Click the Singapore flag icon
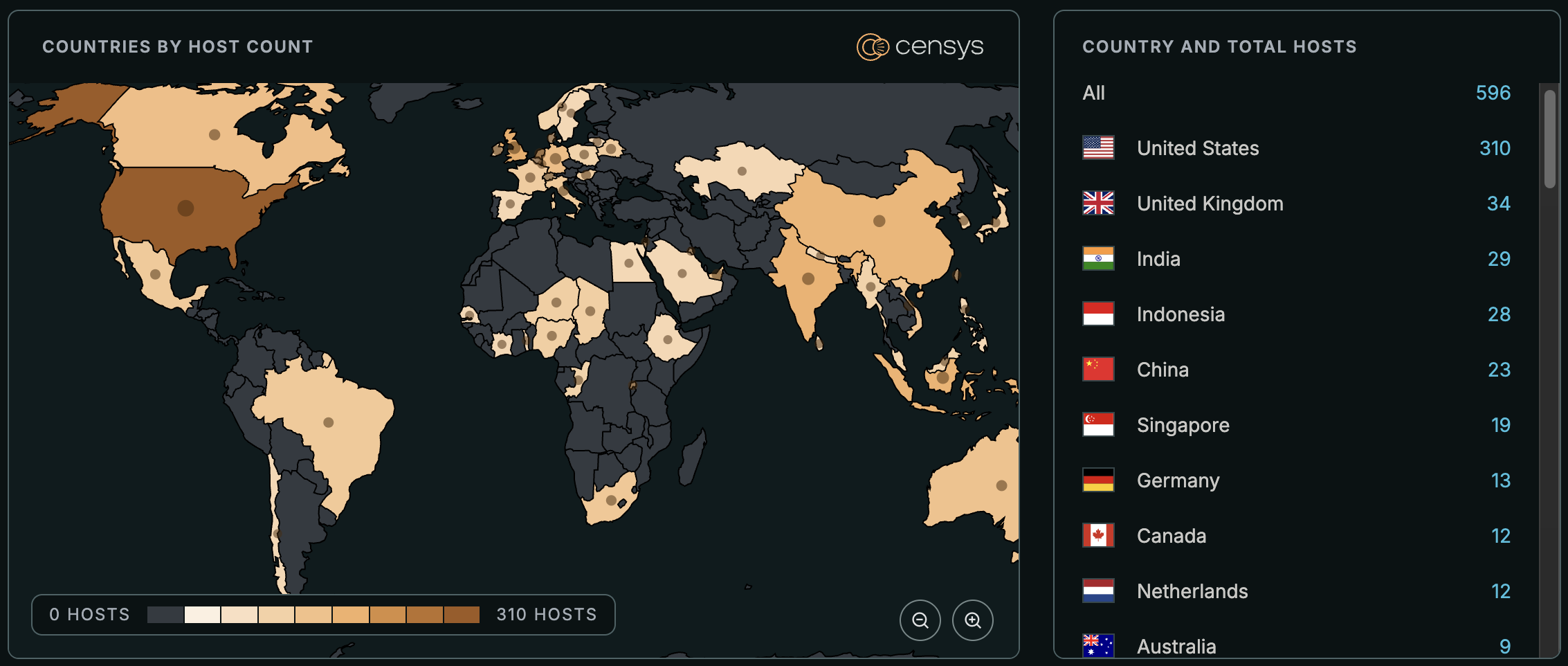 (1098, 425)
